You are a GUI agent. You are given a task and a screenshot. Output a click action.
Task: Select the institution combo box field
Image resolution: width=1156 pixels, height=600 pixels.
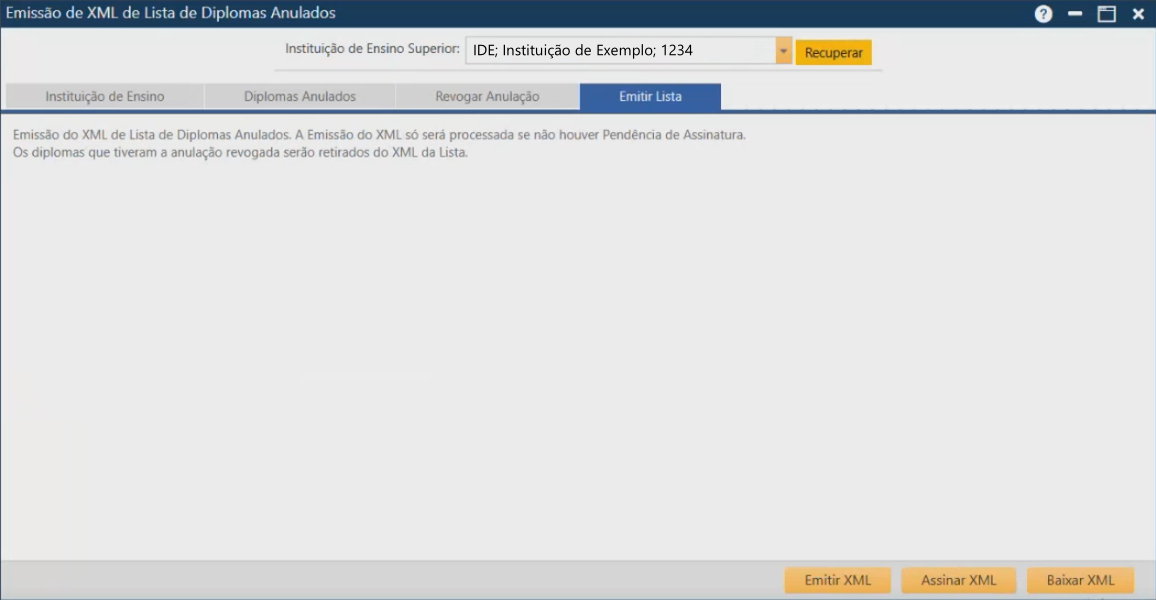[x=620, y=49]
